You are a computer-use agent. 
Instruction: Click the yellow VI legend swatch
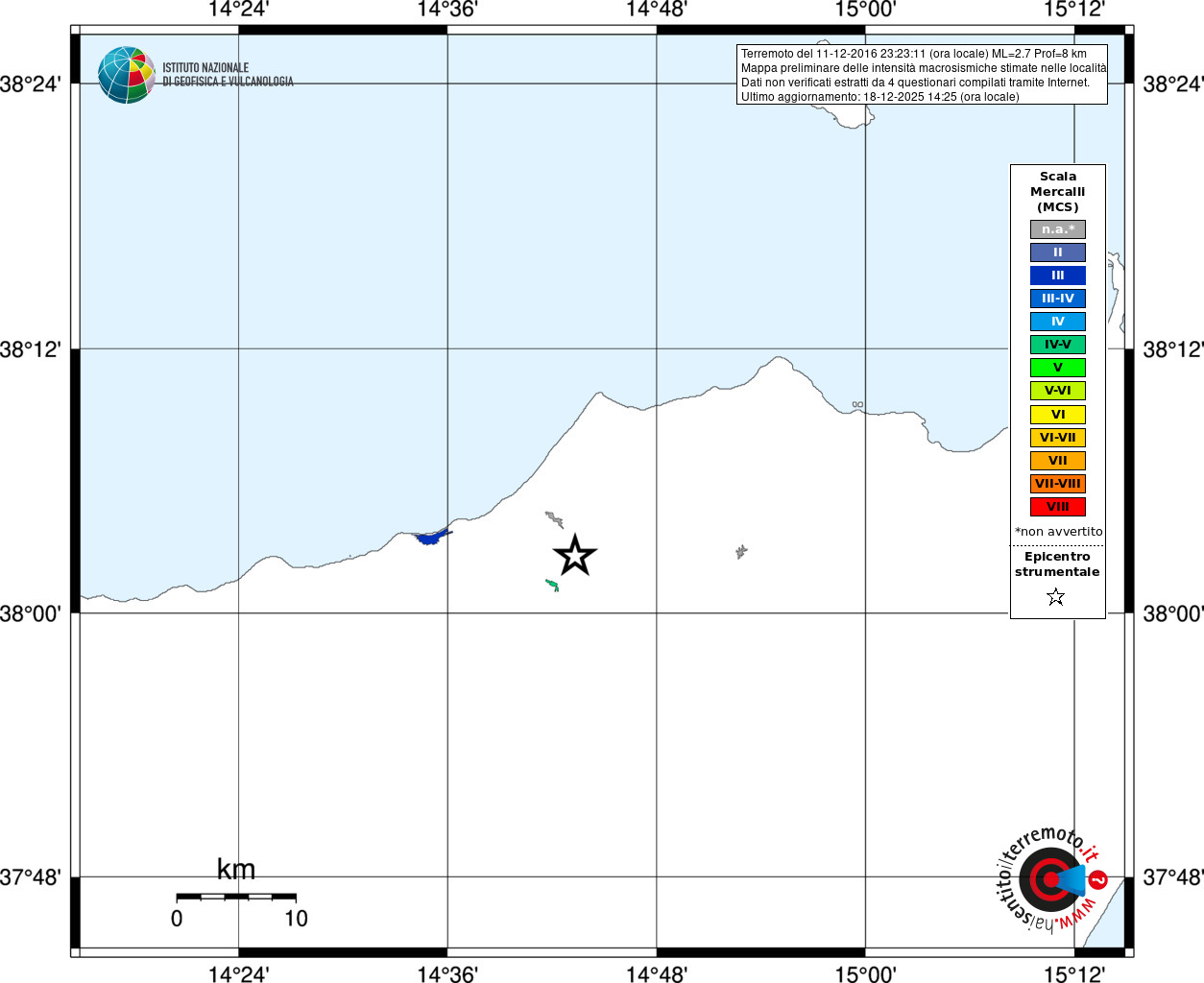(x=1058, y=415)
